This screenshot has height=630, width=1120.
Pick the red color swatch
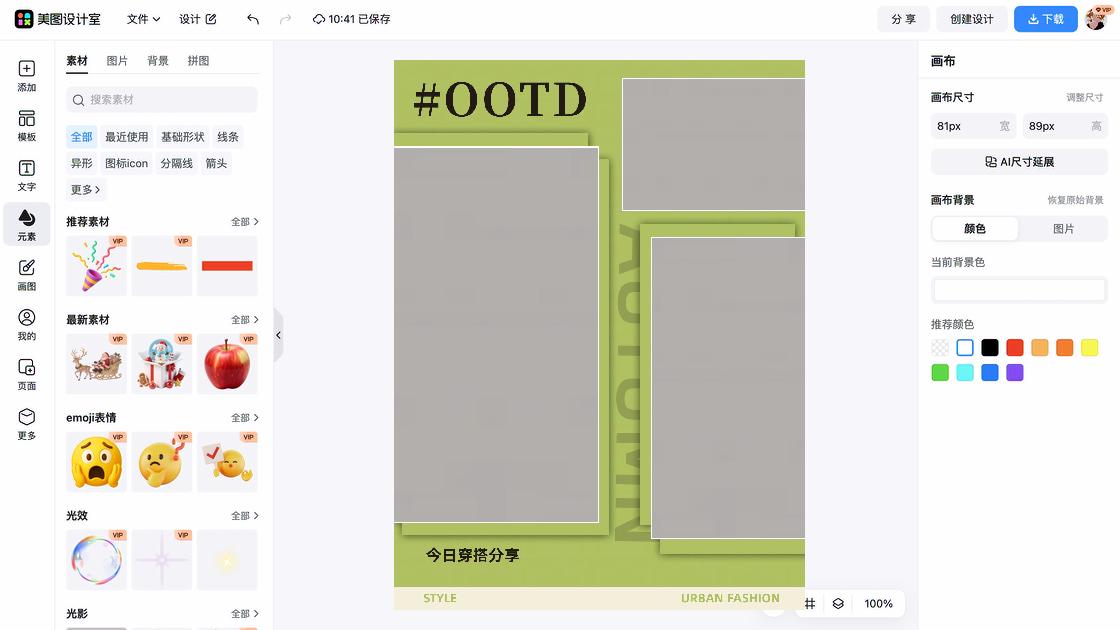click(x=1015, y=348)
